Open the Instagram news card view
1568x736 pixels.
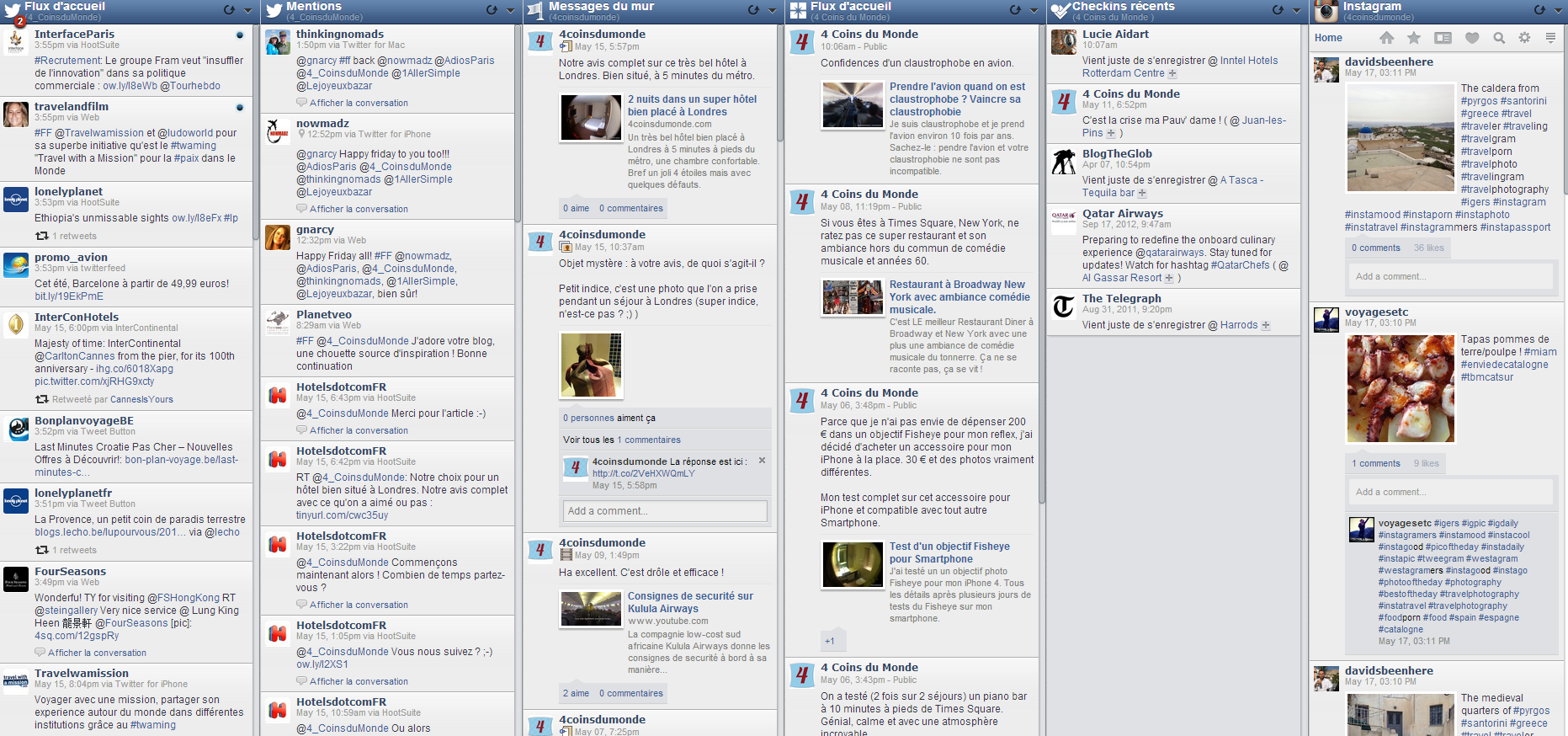tap(1443, 38)
